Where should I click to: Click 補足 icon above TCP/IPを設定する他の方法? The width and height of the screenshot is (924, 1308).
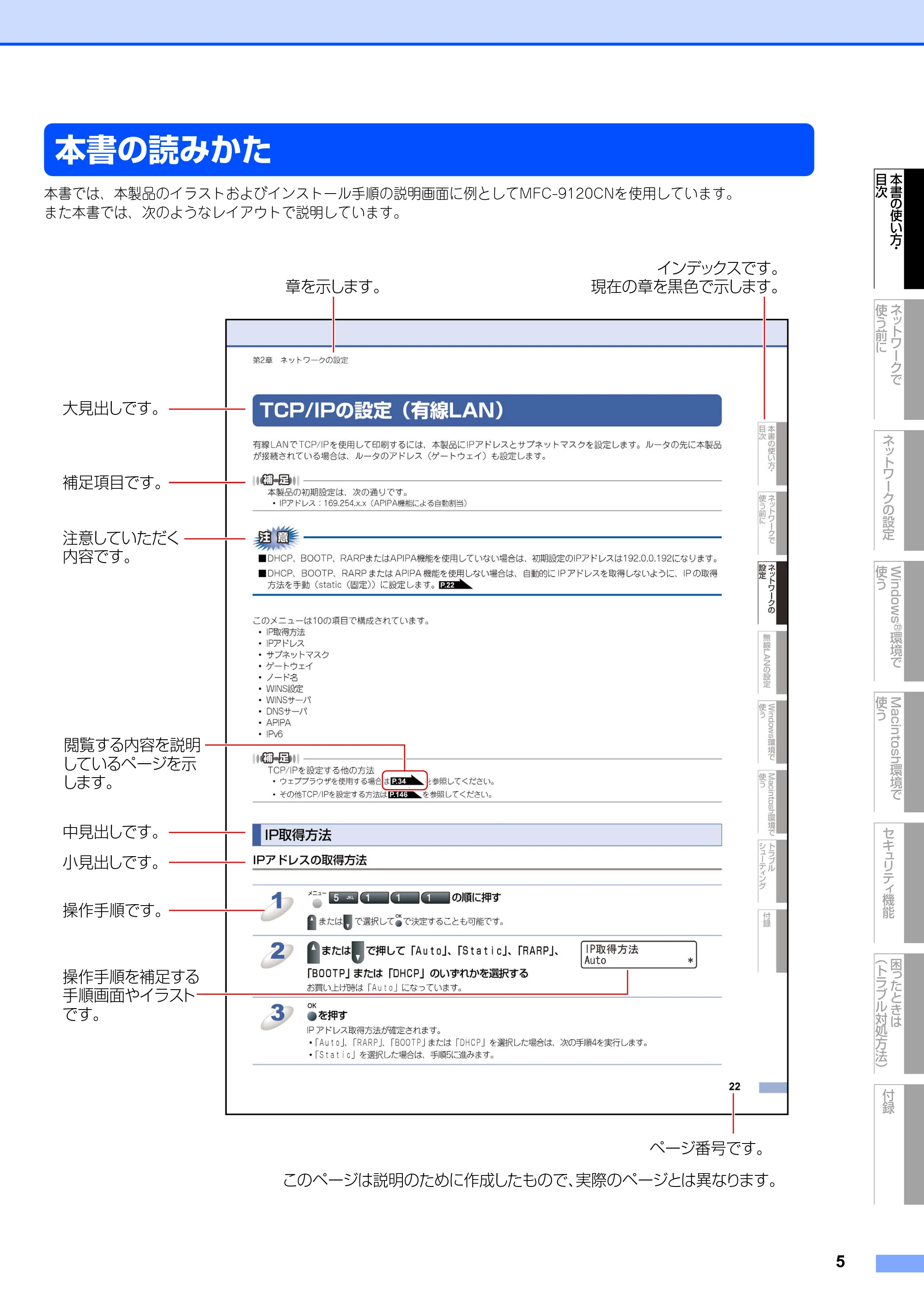pos(276,758)
